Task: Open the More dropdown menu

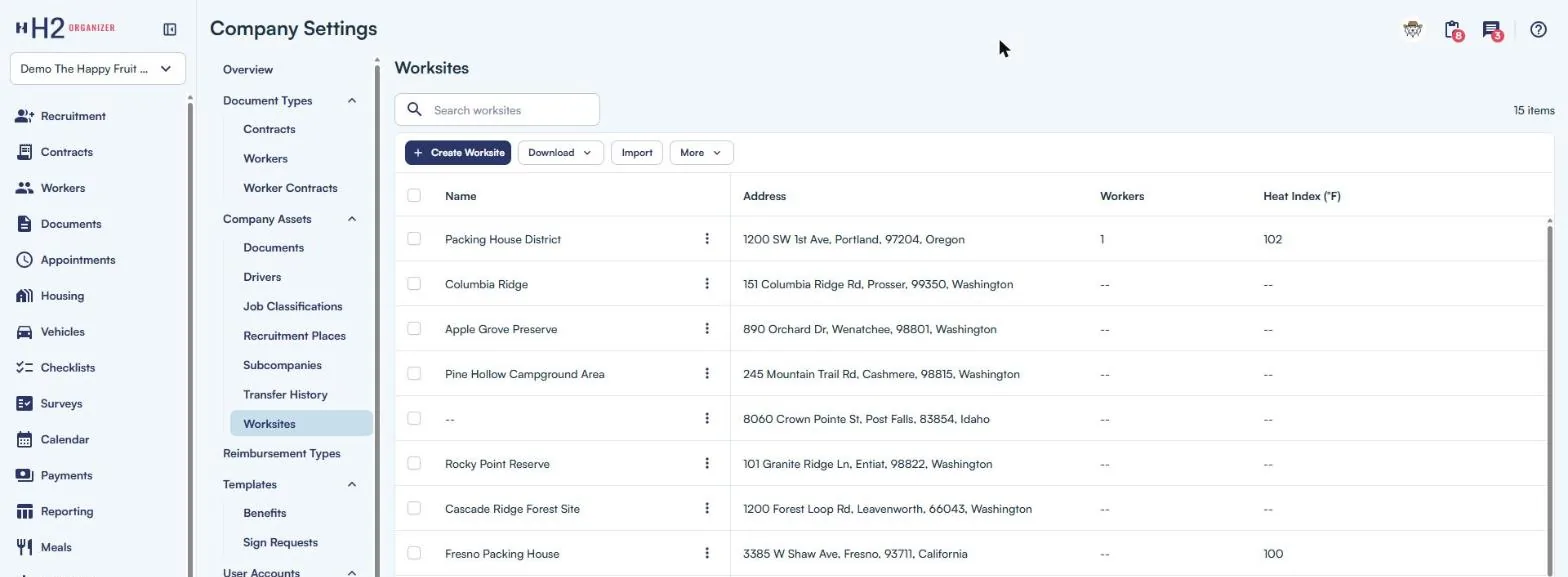Action: (701, 153)
